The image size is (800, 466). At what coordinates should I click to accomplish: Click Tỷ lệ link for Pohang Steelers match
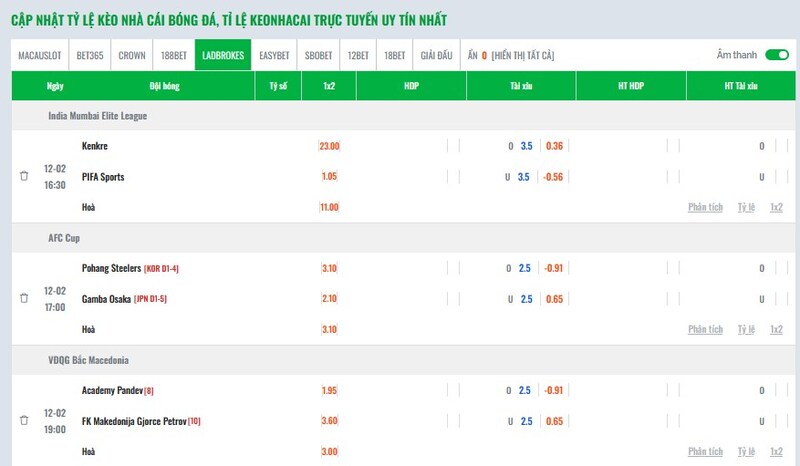click(746, 329)
